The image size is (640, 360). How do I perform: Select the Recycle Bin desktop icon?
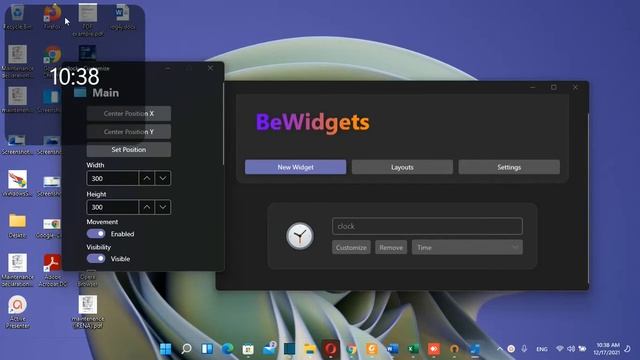tap(17, 17)
